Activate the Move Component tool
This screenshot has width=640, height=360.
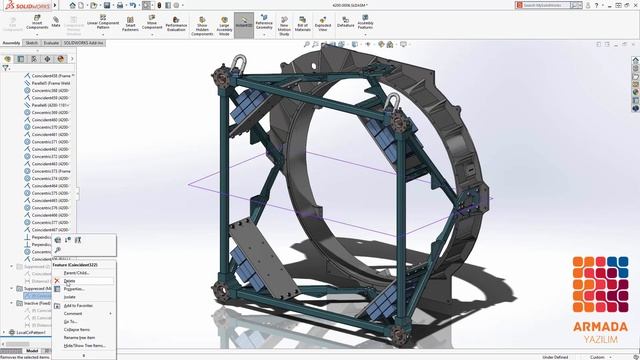tap(152, 22)
